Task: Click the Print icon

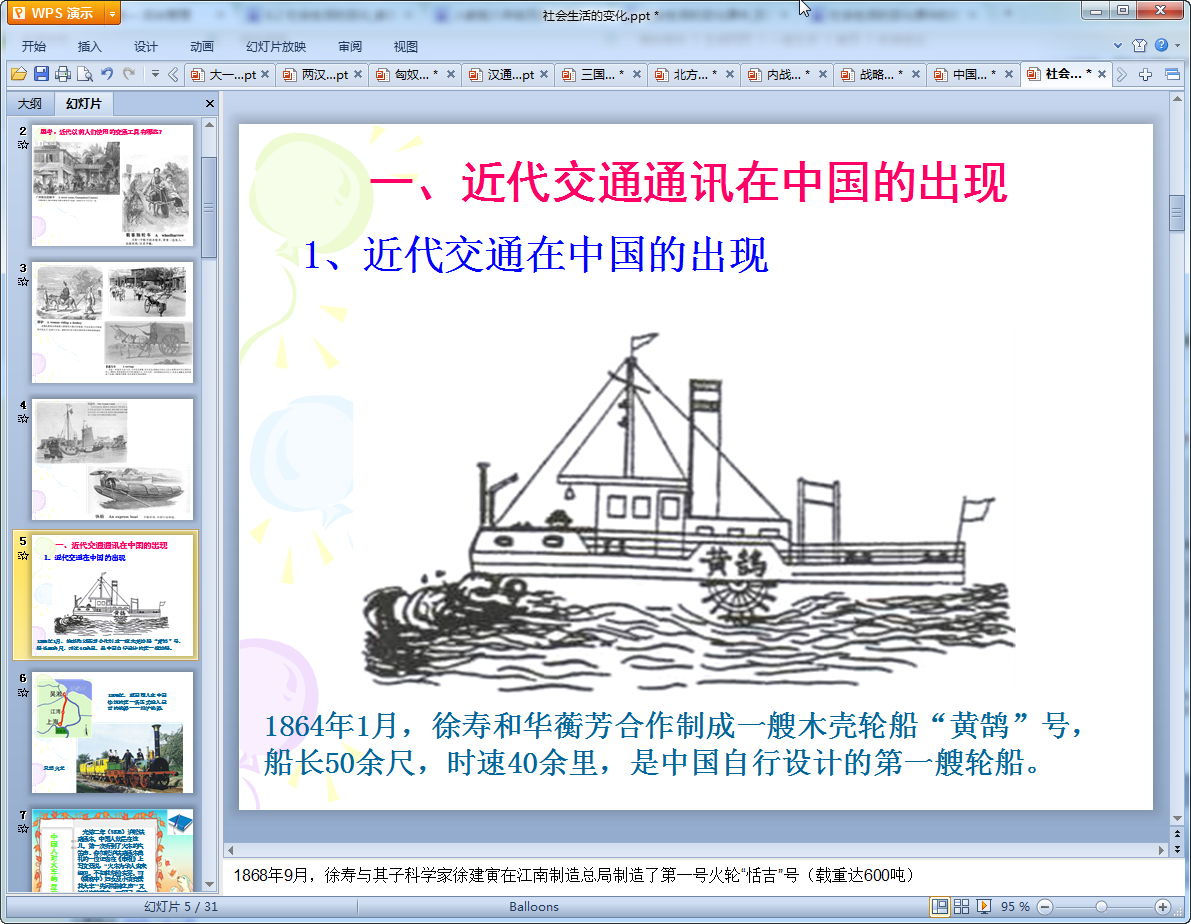Action: click(x=63, y=74)
